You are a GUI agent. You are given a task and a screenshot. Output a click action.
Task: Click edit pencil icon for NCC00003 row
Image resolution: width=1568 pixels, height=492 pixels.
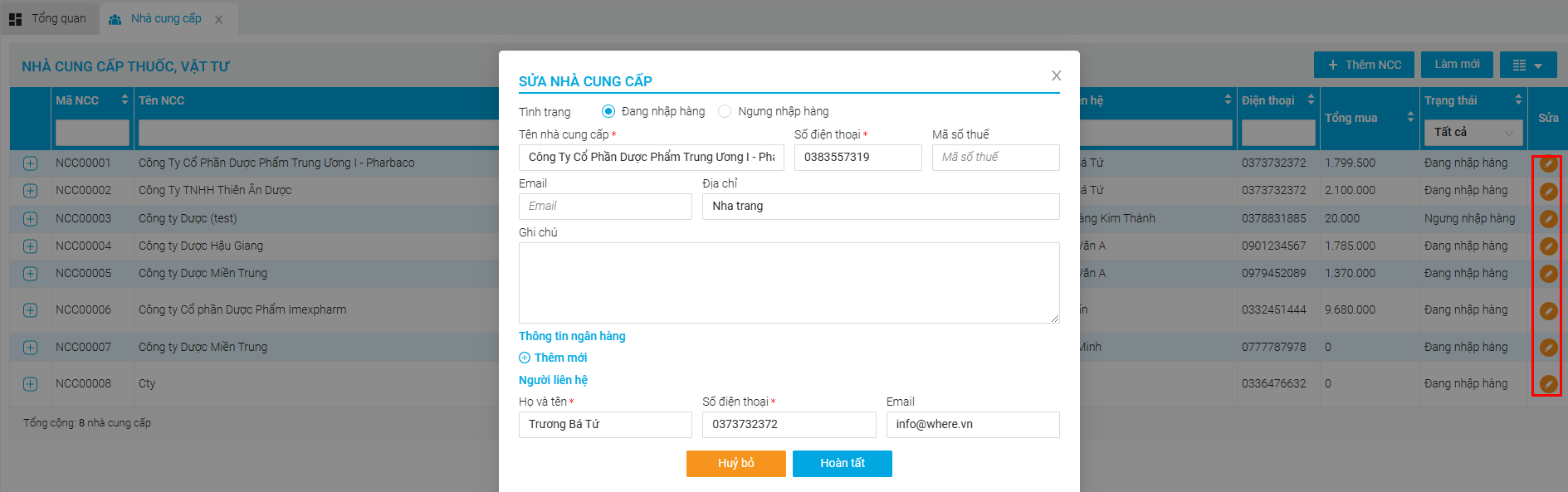click(1548, 219)
